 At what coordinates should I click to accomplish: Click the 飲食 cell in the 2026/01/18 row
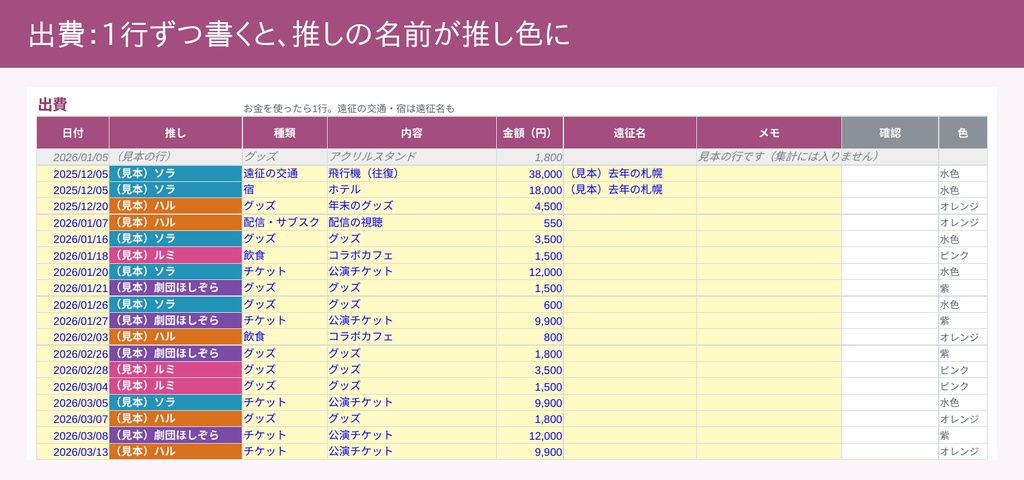click(285, 255)
